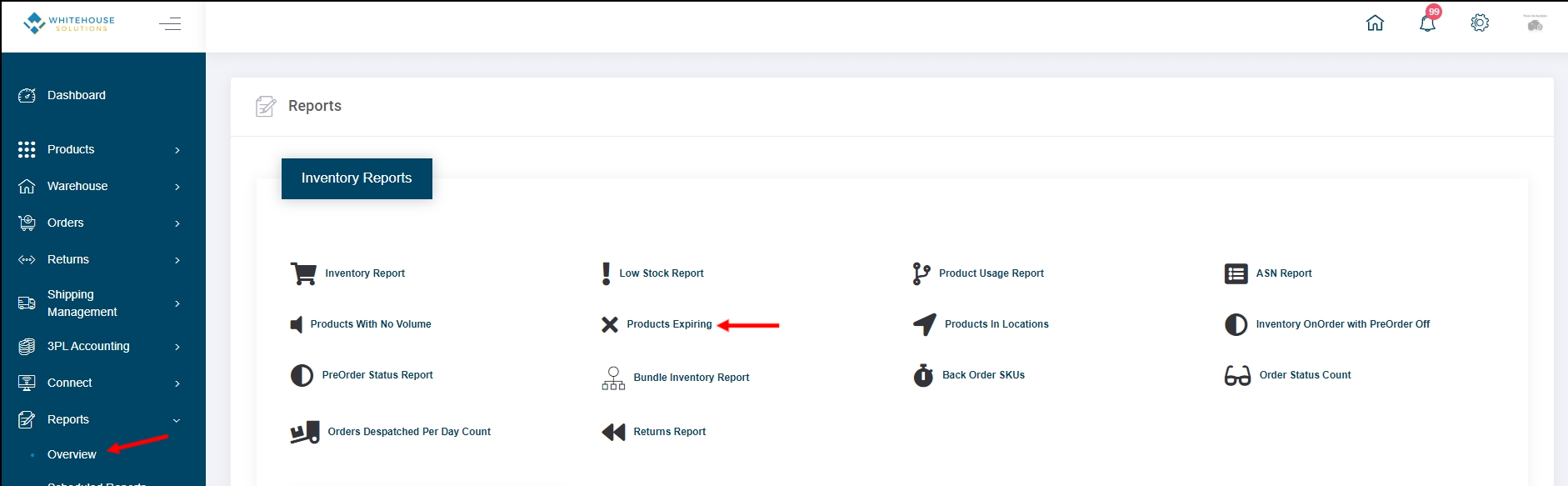This screenshot has width=1568, height=486.
Task: Click the Bundle Inventory hierarchy icon
Action: [613, 378]
